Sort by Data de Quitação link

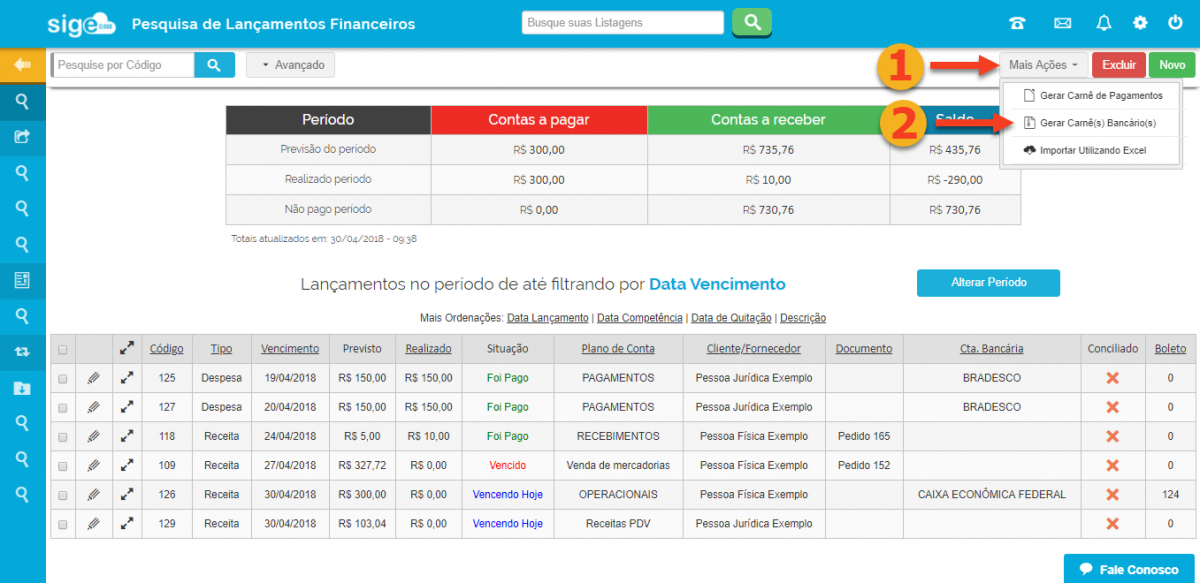(x=731, y=318)
